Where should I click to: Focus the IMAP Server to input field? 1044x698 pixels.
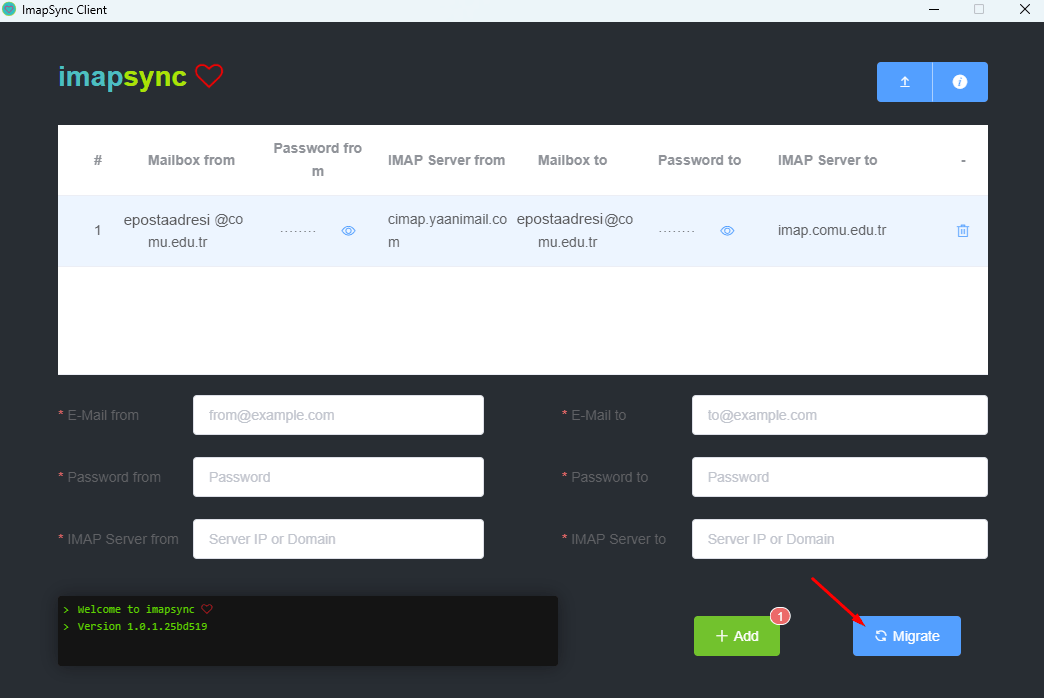840,539
